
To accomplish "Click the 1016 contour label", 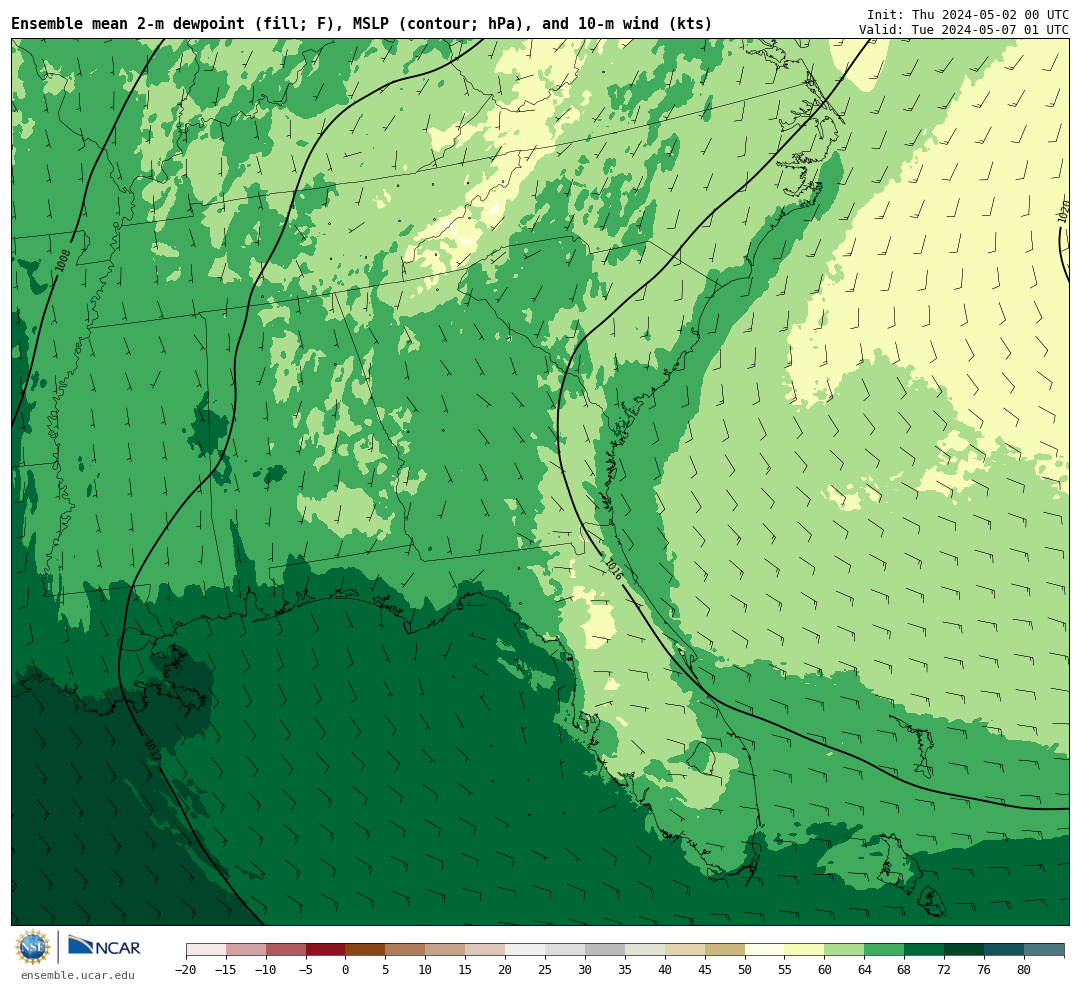I will click(x=612, y=568).
